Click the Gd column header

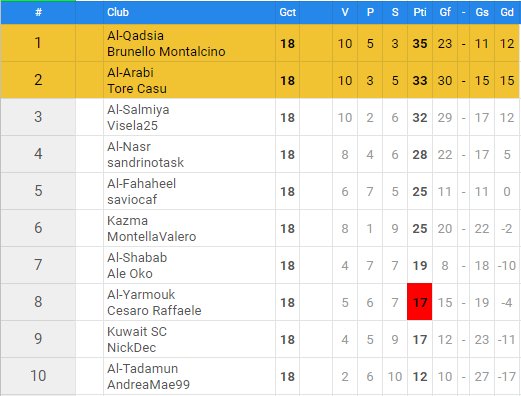click(507, 12)
